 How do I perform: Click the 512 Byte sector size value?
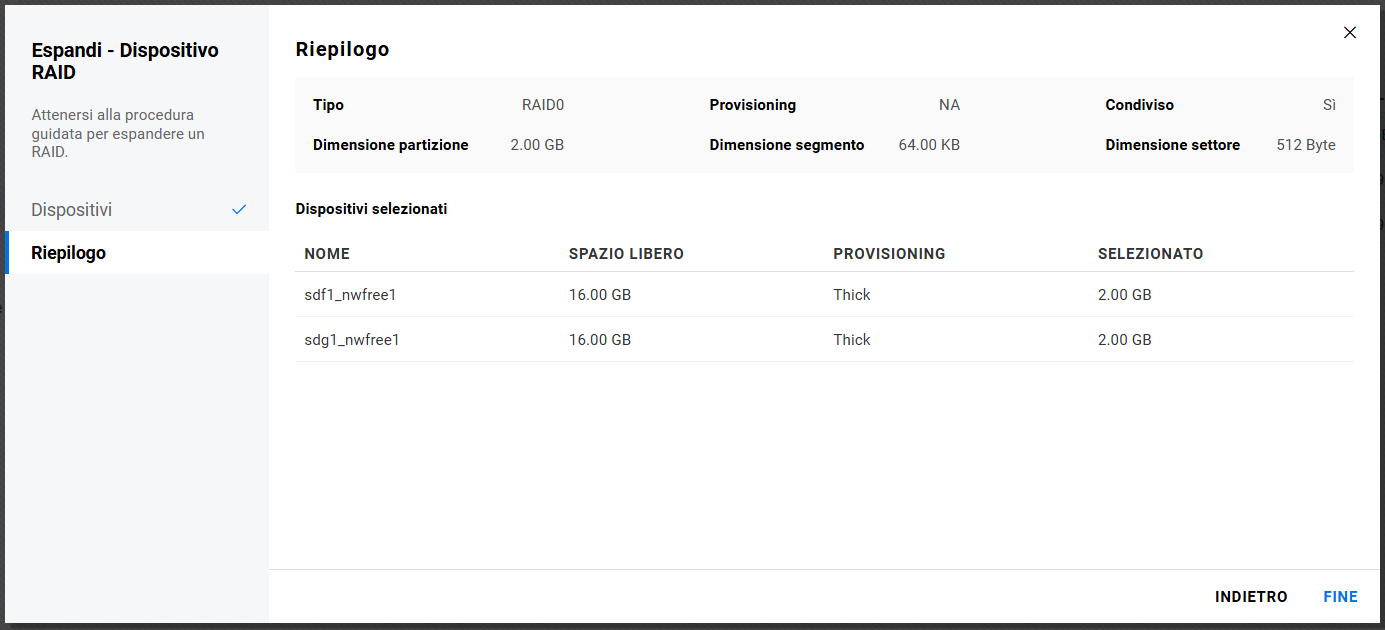click(1306, 145)
